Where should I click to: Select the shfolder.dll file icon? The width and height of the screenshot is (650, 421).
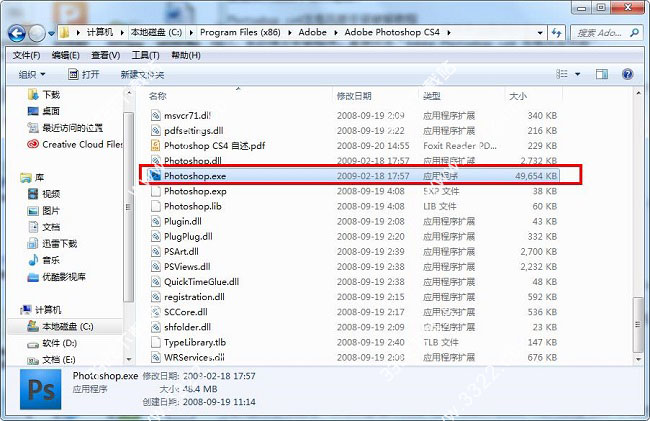pyautogui.click(x=155, y=327)
